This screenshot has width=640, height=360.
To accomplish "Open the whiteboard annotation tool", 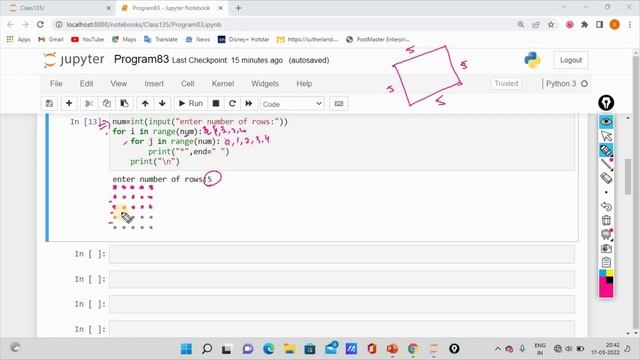I will tap(606, 234).
